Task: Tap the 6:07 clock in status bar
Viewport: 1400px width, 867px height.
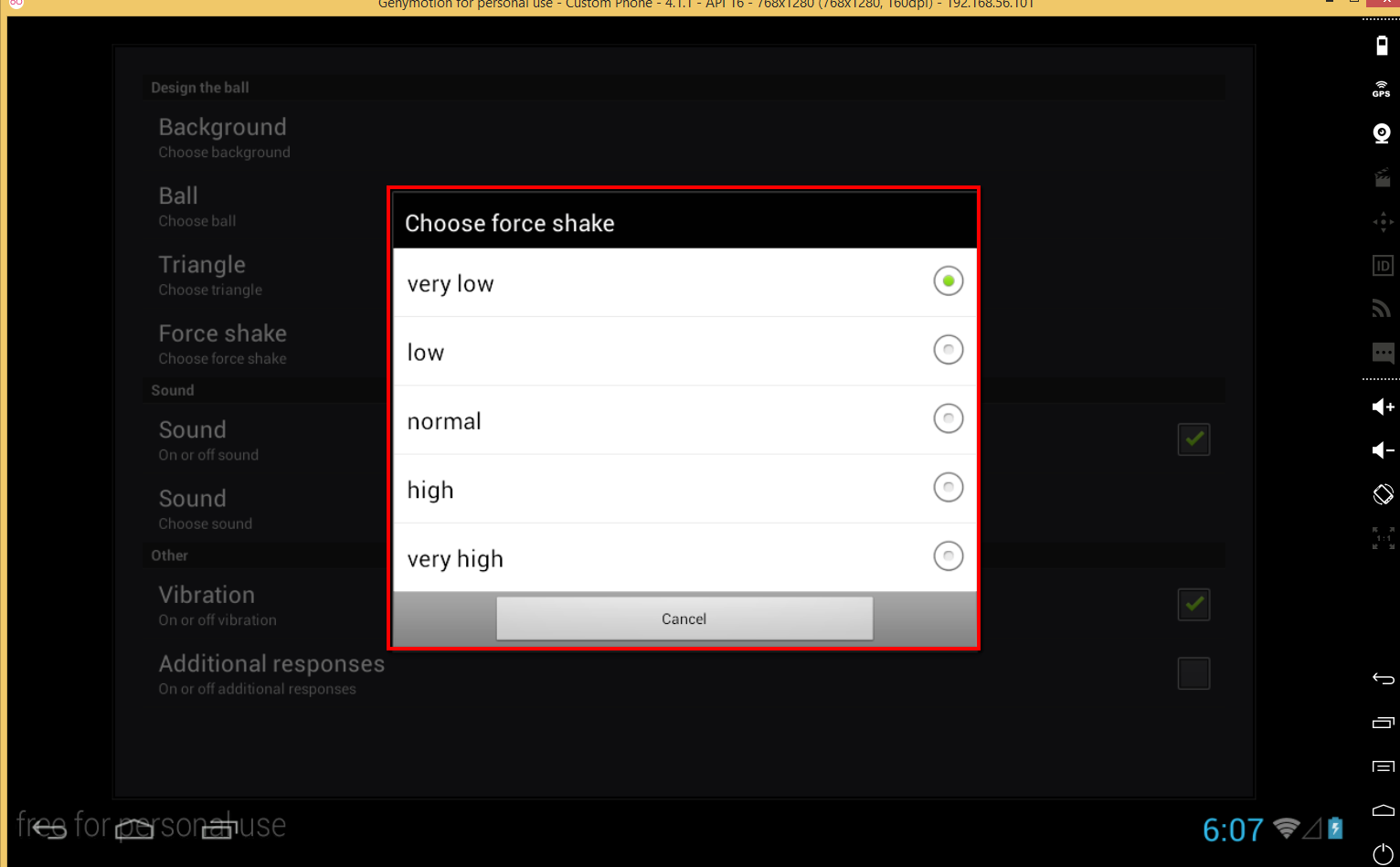Action: point(1232,830)
